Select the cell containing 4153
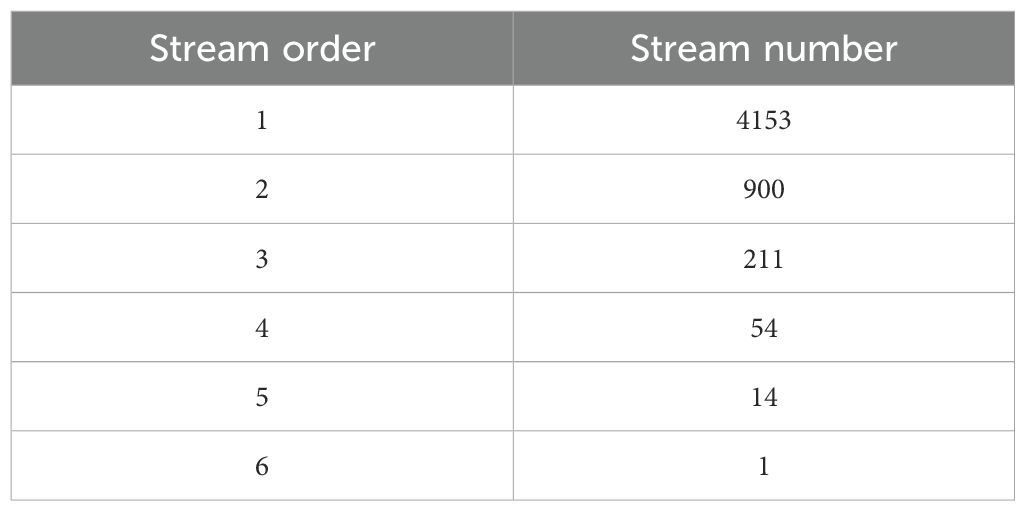This screenshot has width=1025, height=511. click(x=764, y=120)
